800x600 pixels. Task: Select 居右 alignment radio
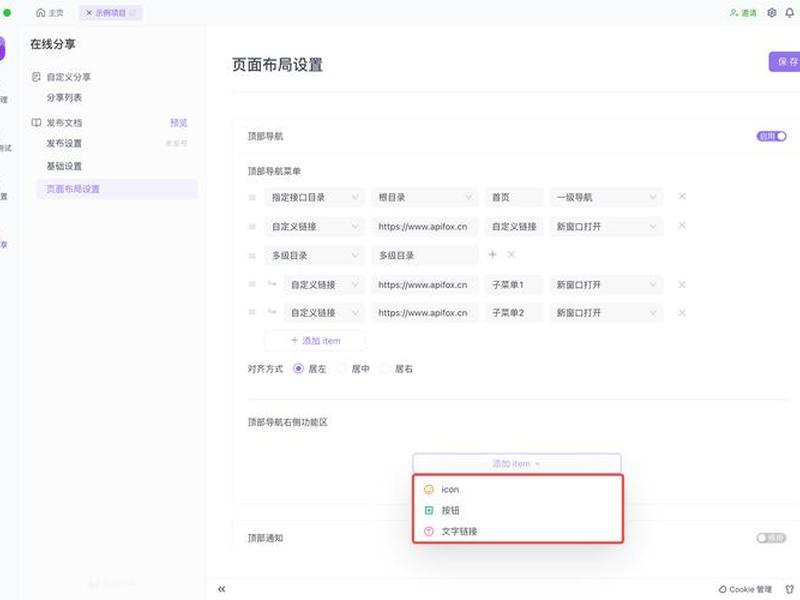tap(385, 368)
